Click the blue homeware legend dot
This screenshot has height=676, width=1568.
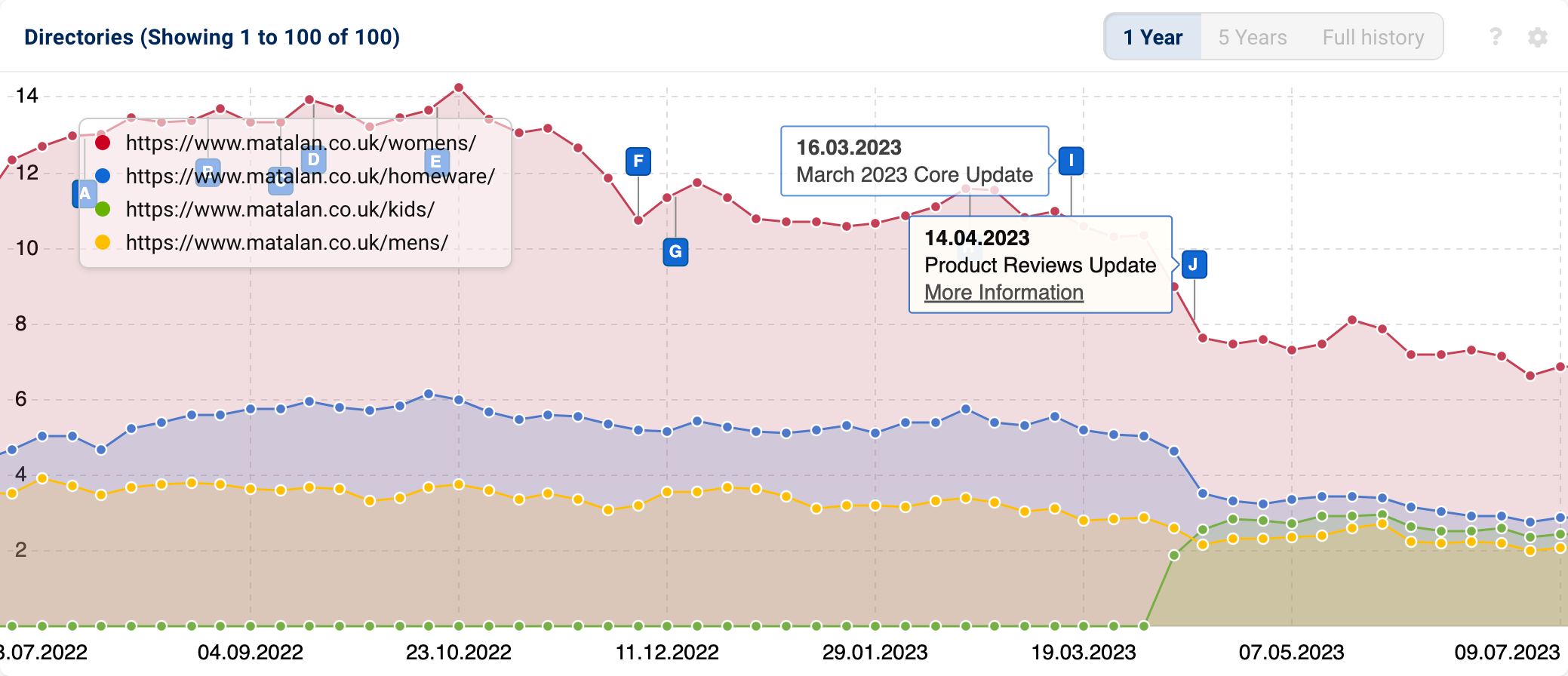pos(103,176)
